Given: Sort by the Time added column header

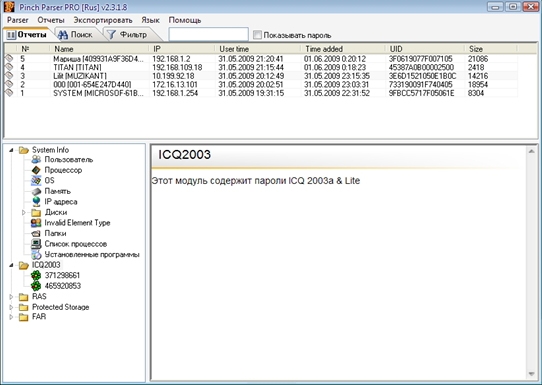Looking at the screenshot, I should (344, 49).
